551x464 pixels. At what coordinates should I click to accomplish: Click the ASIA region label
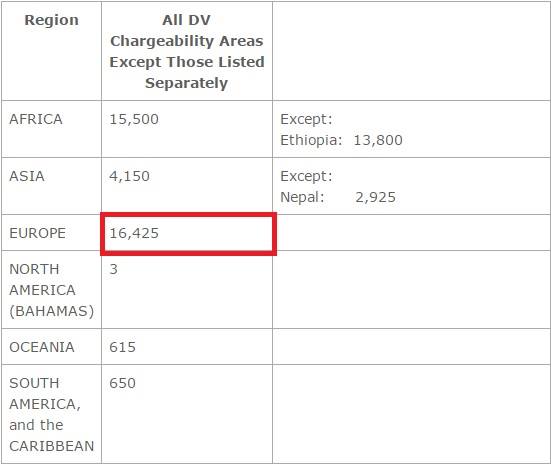pos(27,176)
